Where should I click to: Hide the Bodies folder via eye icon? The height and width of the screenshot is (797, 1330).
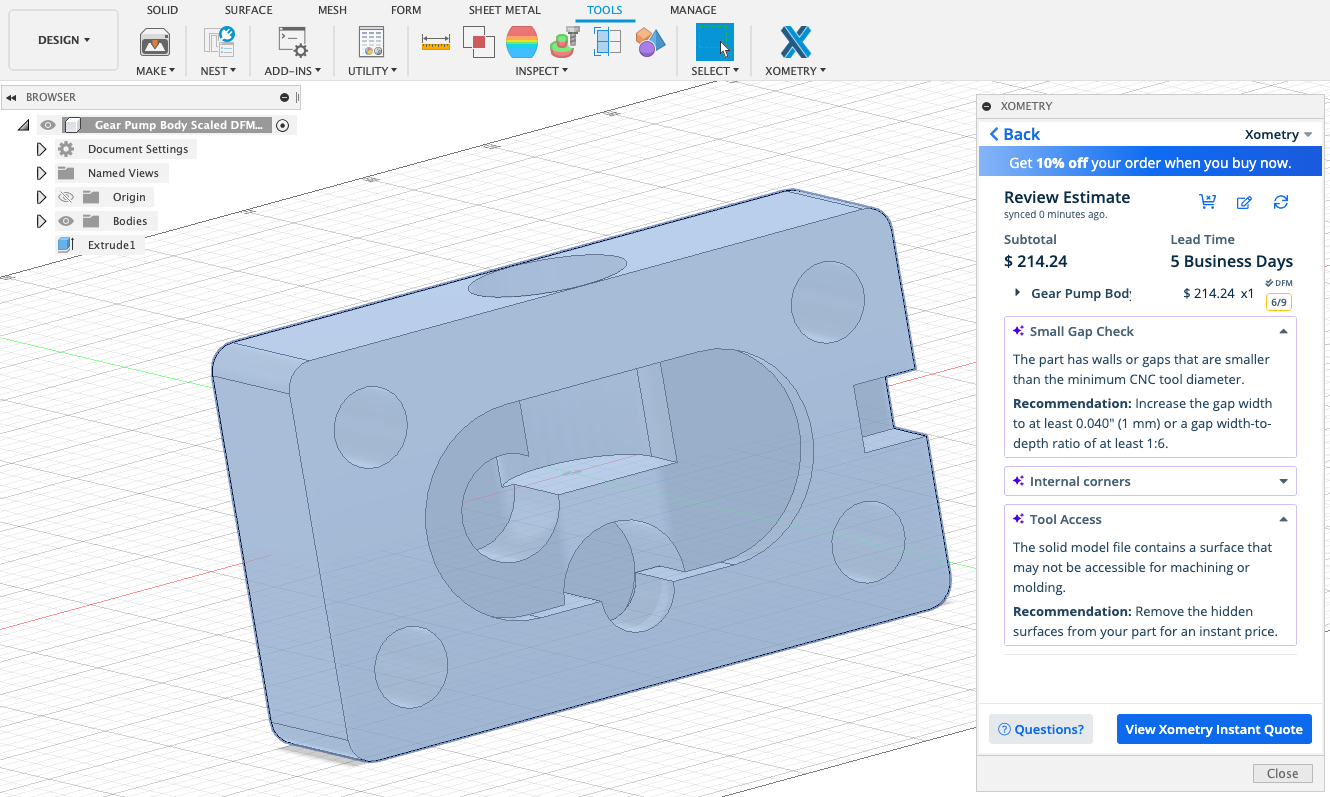point(66,221)
